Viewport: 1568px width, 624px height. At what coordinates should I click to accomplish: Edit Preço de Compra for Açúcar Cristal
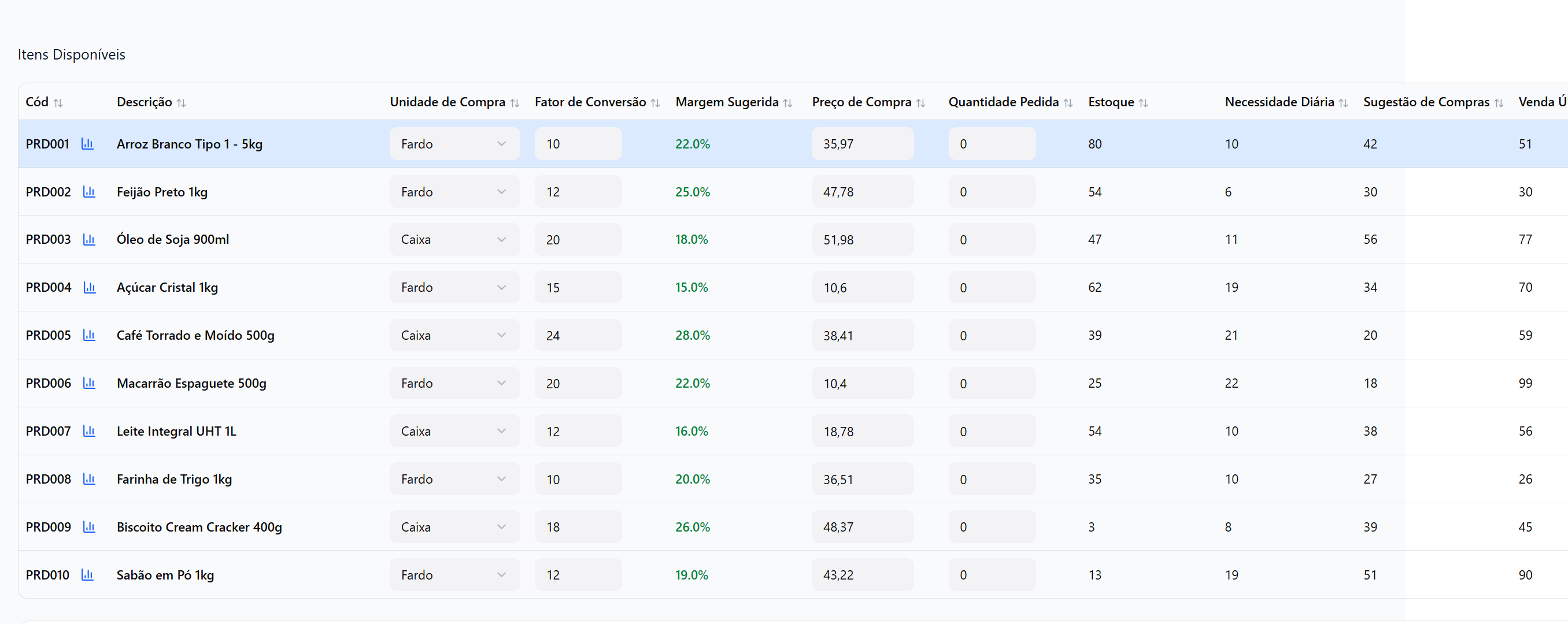pyautogui.click(x=862, y=288)
